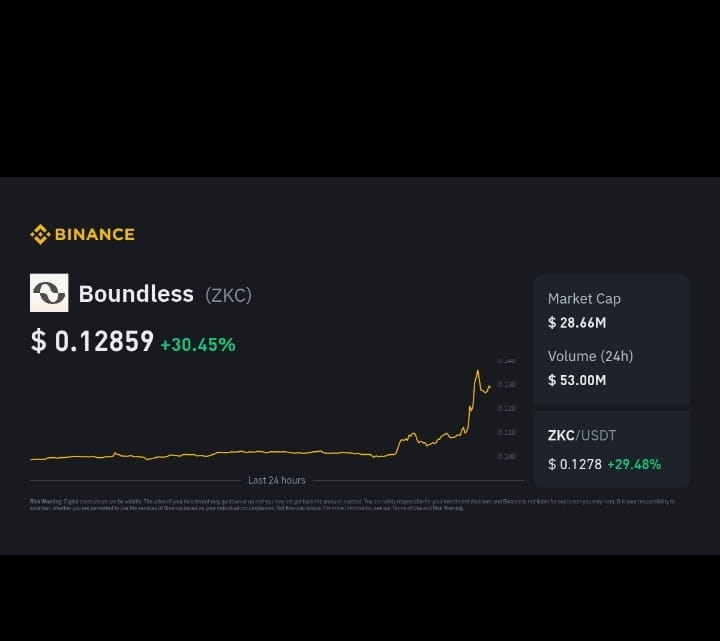The image size is (720, 641).
Task: Click the Market Cap label
Action: 584,299
